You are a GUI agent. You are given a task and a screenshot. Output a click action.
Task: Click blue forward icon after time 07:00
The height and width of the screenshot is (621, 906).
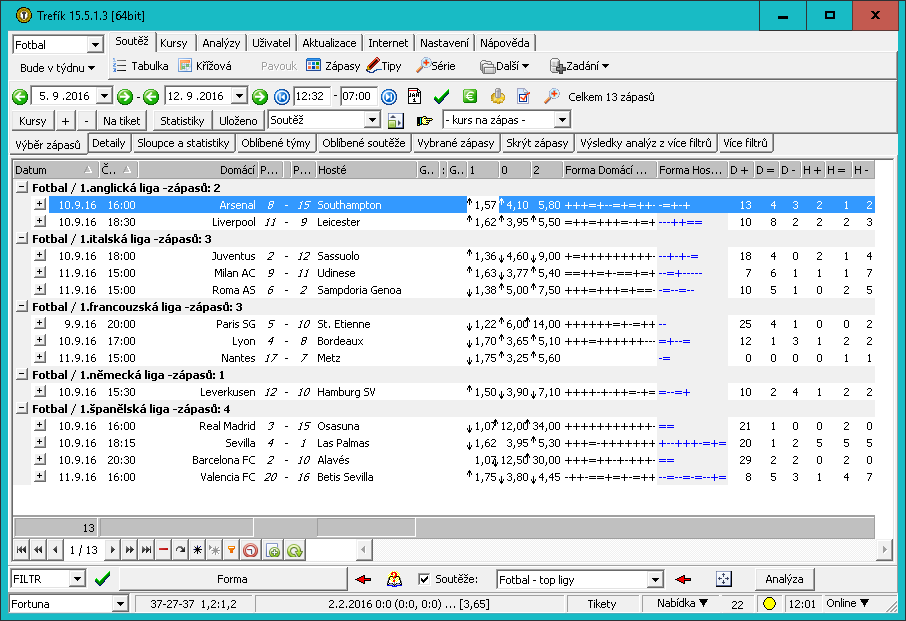point(389,96)
